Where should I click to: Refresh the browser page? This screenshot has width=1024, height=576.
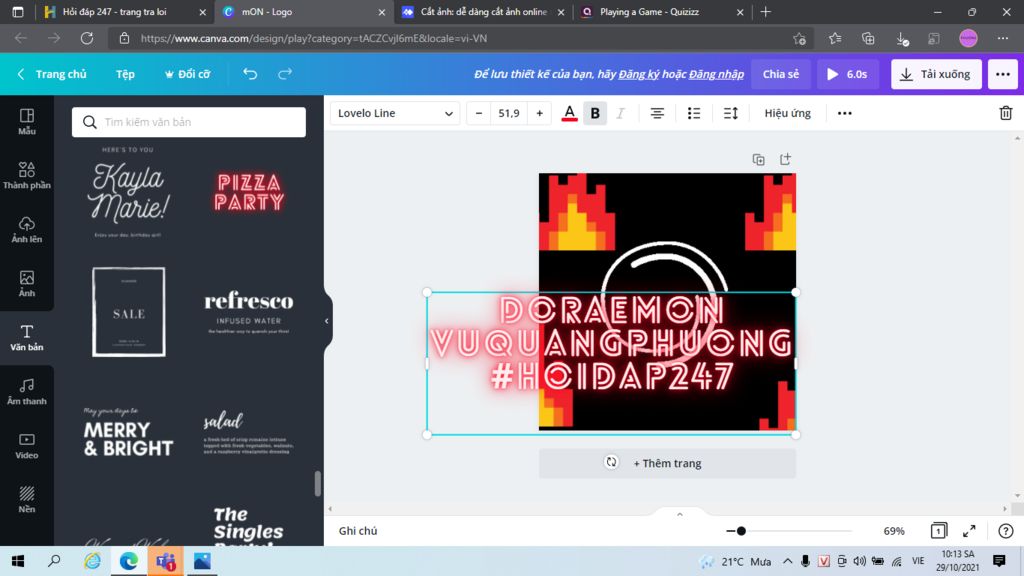86,39
